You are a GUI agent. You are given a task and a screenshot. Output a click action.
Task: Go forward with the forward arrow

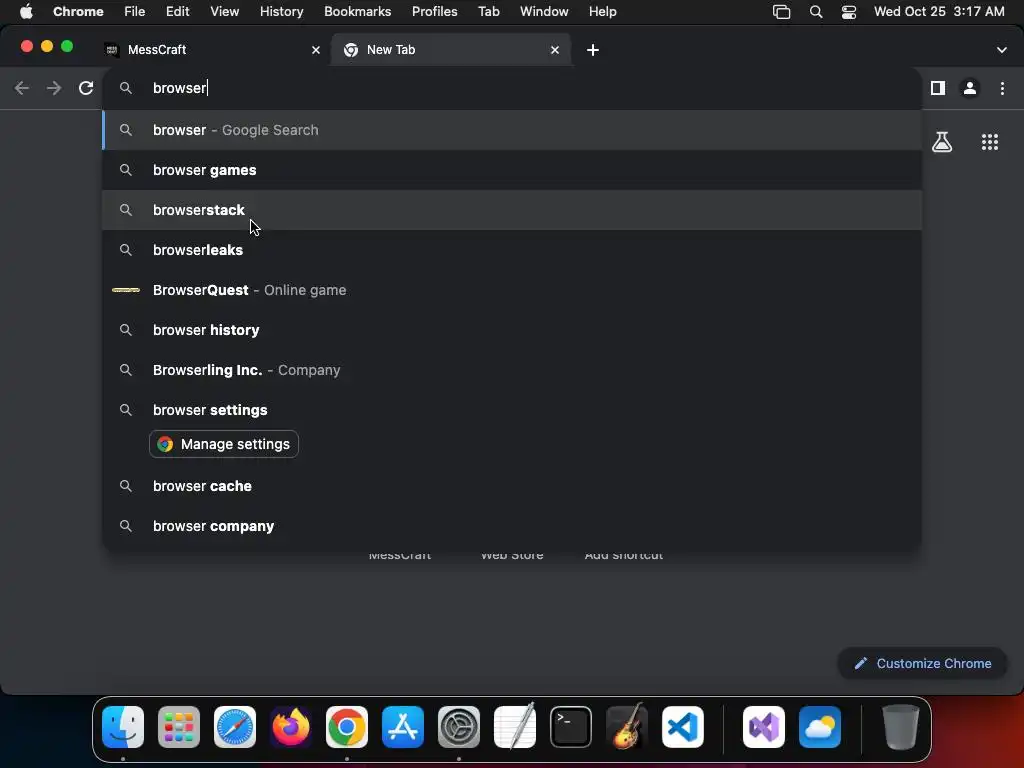[54, 88]
